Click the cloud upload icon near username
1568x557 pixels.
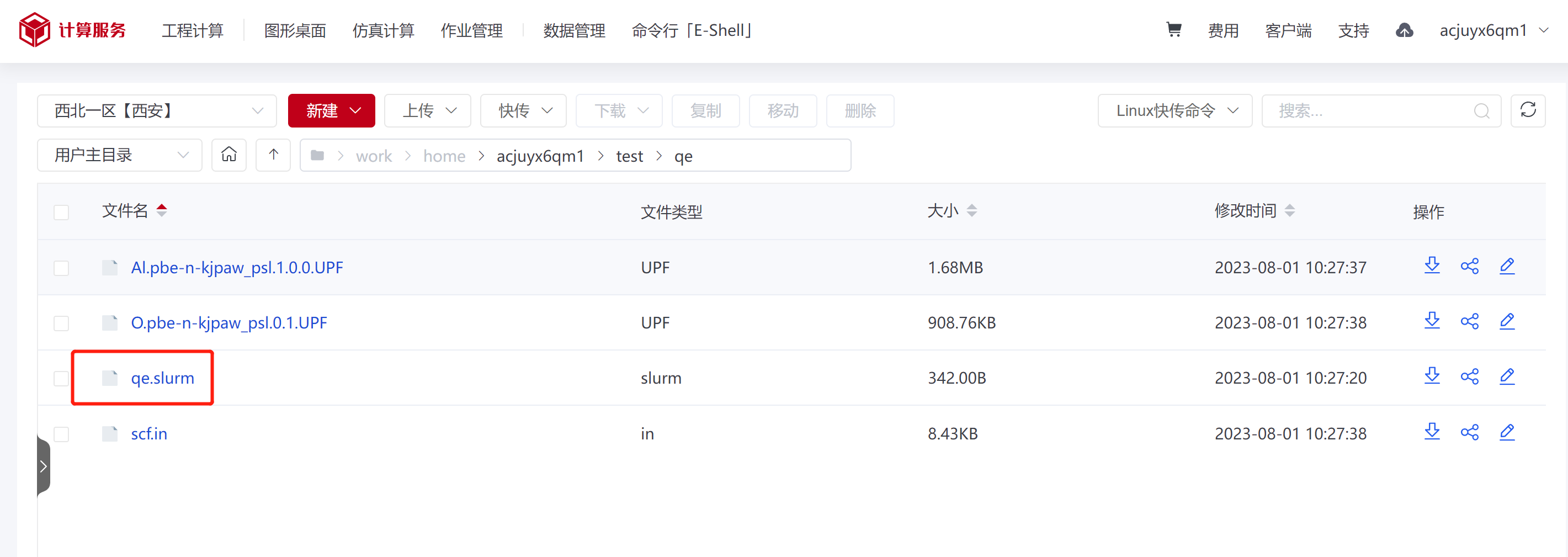coord(1404,30)
